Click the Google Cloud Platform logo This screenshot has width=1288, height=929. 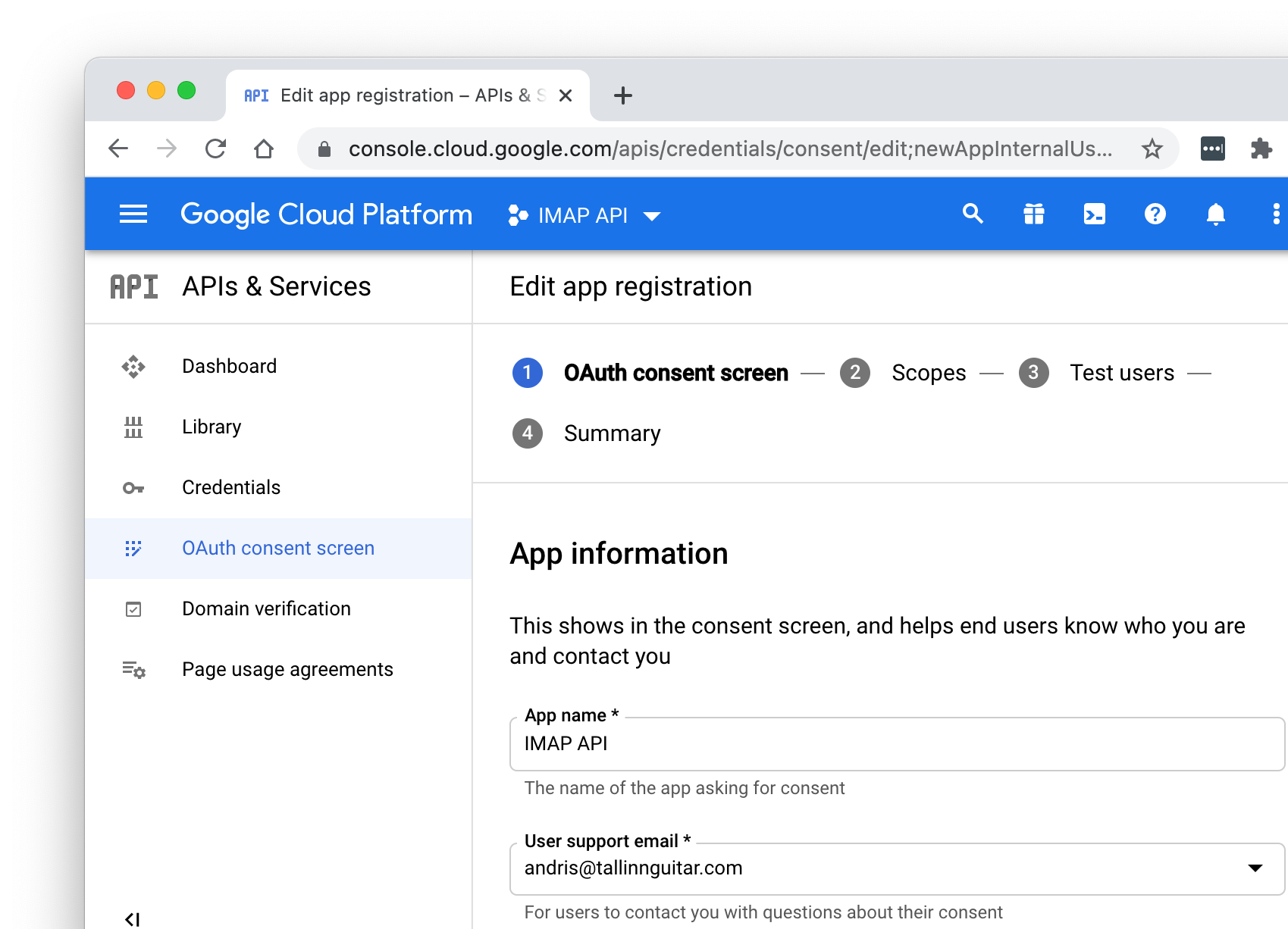(x=326, y=214)
